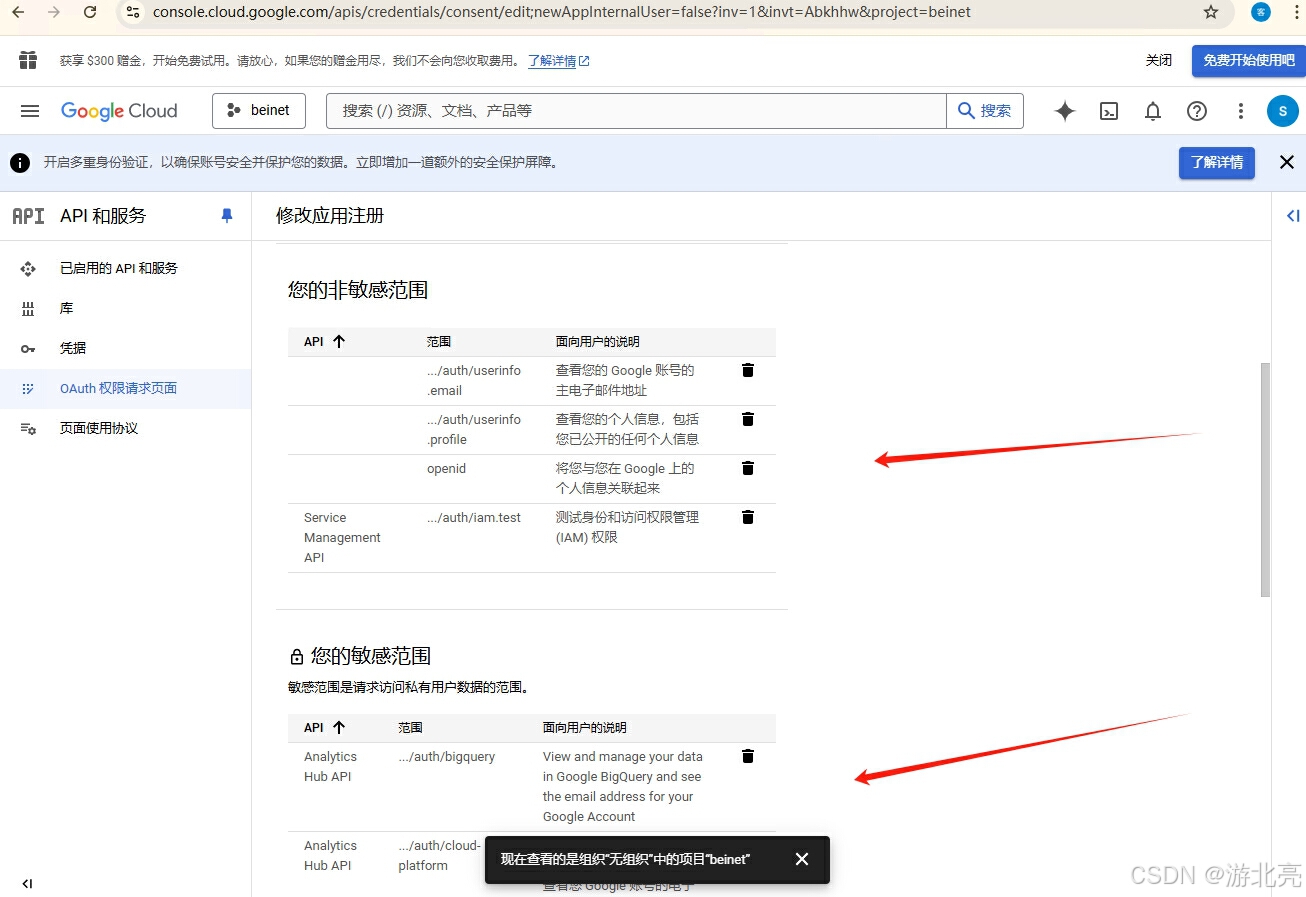
Task: Bookmark this page with the star icon
Action: point(1211,12)
